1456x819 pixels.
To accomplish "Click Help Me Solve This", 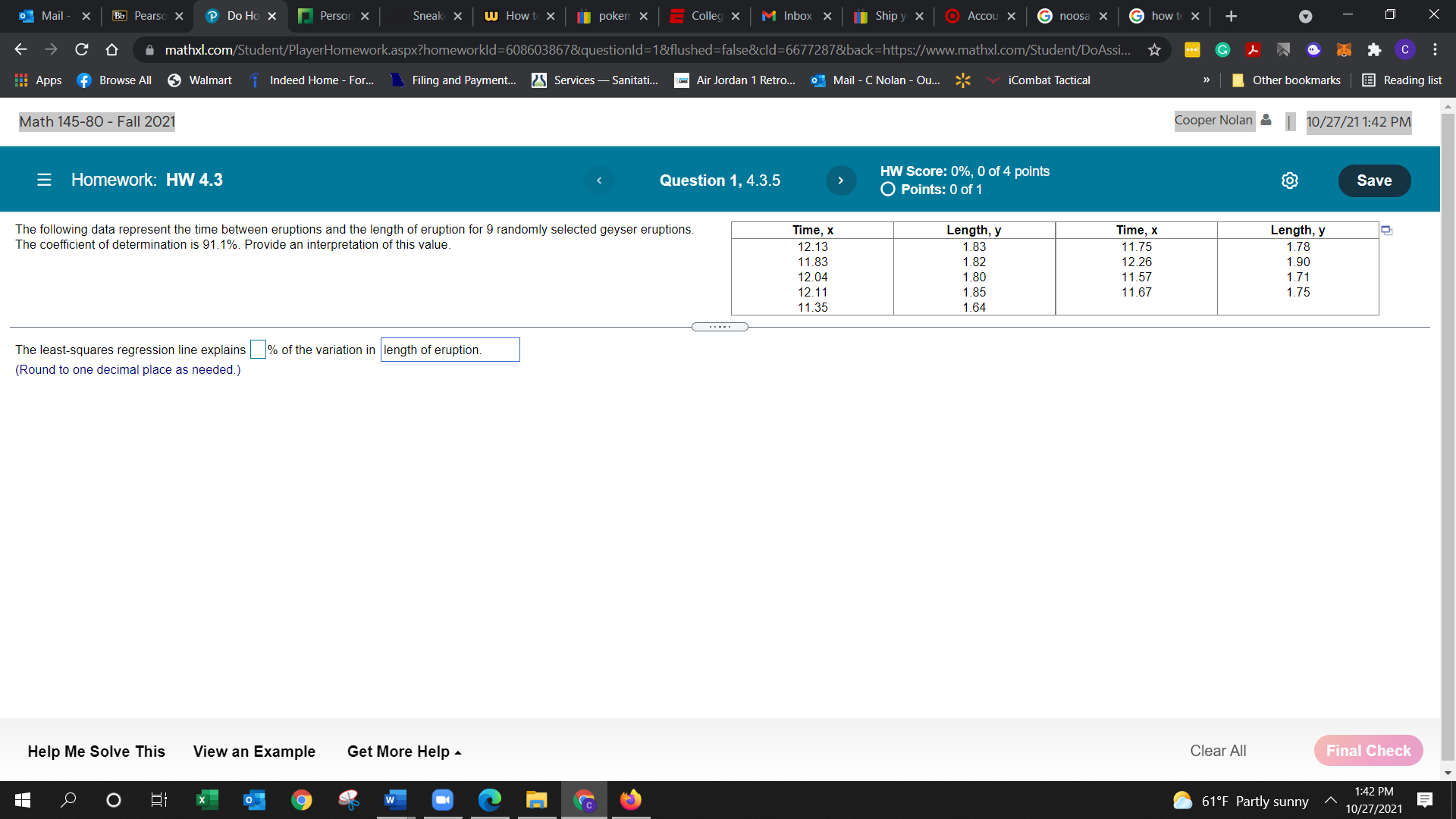I will pyautogui.click(x=96, y=752).
